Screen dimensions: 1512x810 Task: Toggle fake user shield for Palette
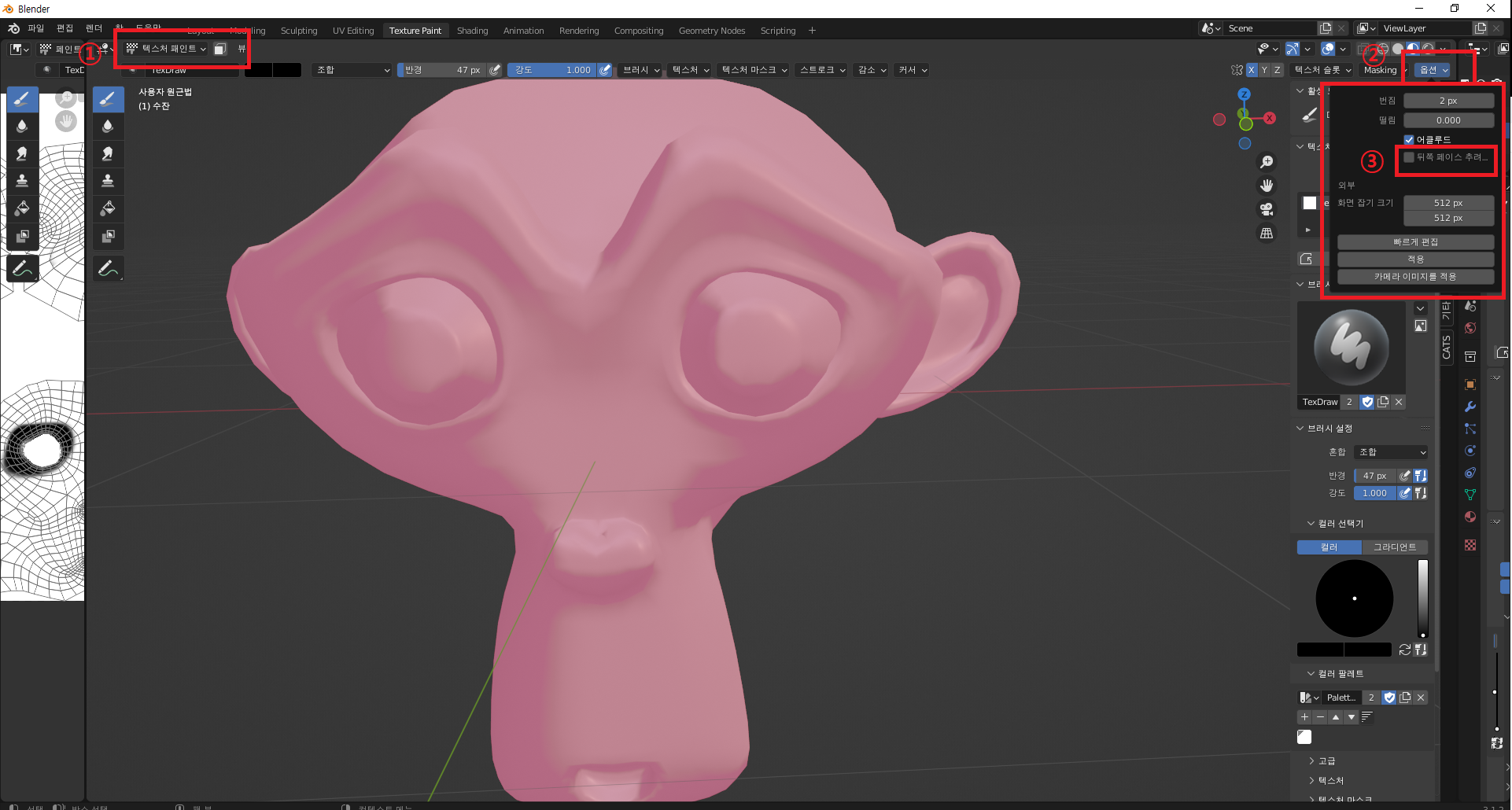point(1389,698)
